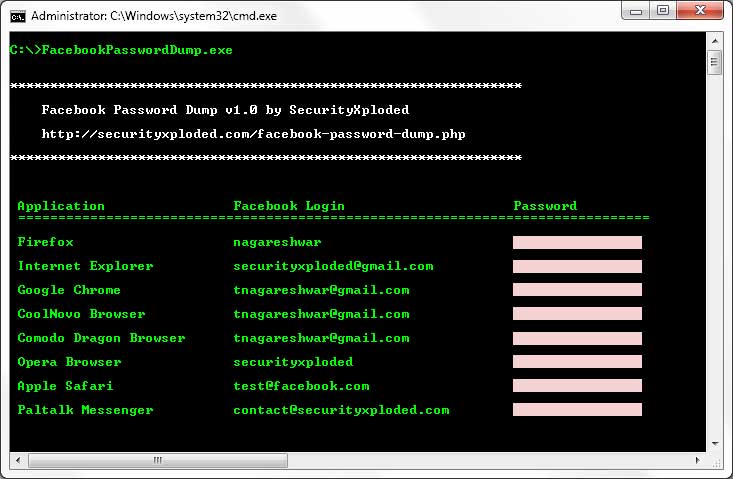Image resolution: width=733 pixels, height=479 pixels.
Task: Click the masked password for Internet Explorer
Action: 577,266
